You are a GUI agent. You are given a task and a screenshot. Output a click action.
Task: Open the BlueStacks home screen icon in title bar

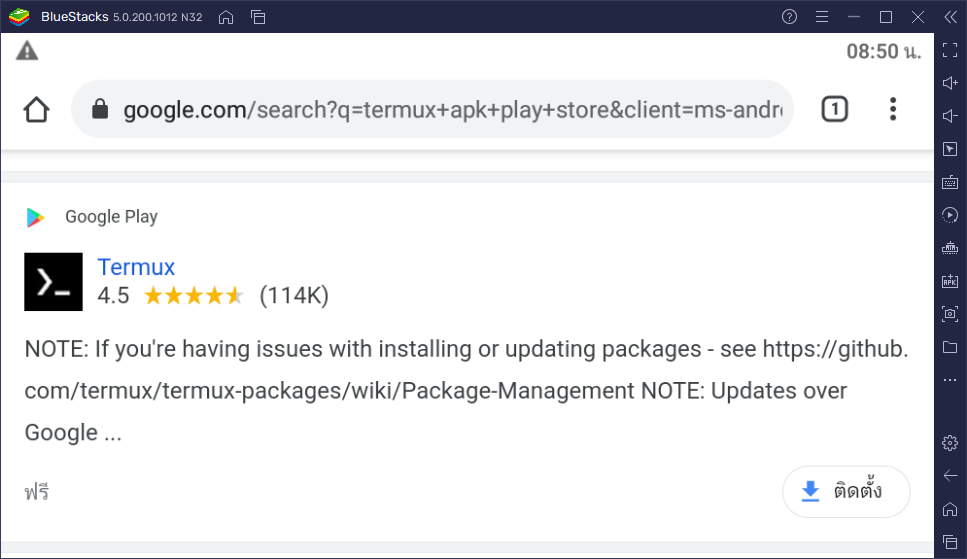click(x=226, y=17)
